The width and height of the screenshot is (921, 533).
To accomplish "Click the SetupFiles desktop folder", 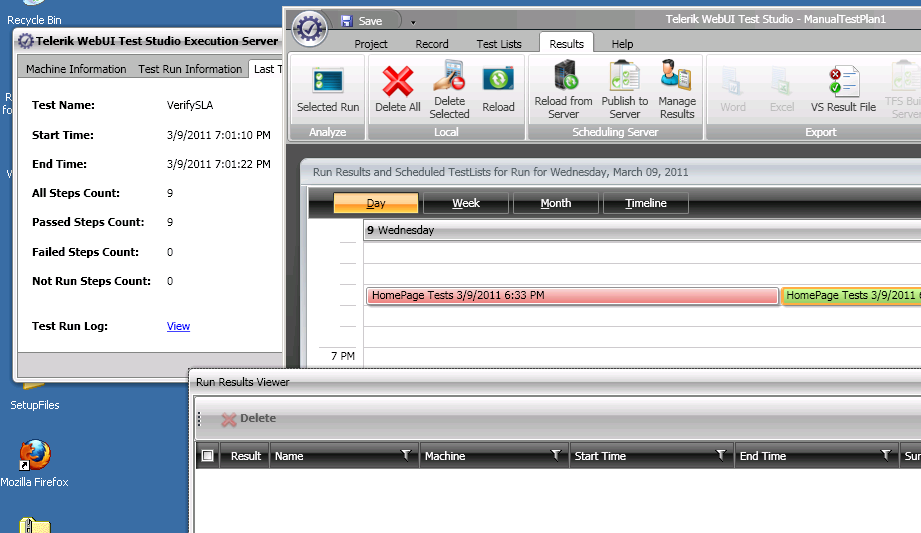I will click(35, 397).
